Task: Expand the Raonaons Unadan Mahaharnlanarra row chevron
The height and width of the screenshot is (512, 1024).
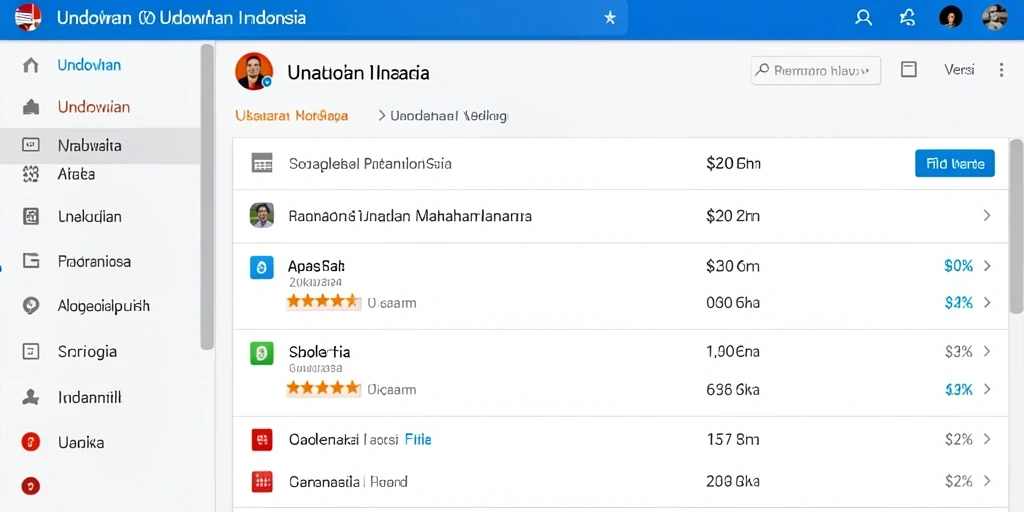Action: (987, 216)
